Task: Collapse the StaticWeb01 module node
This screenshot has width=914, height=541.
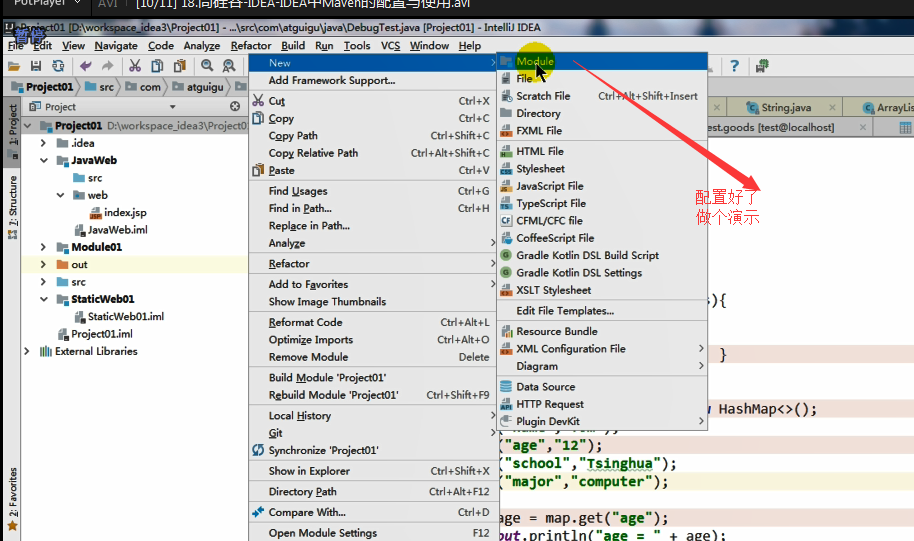Action: tap(44, 299)
